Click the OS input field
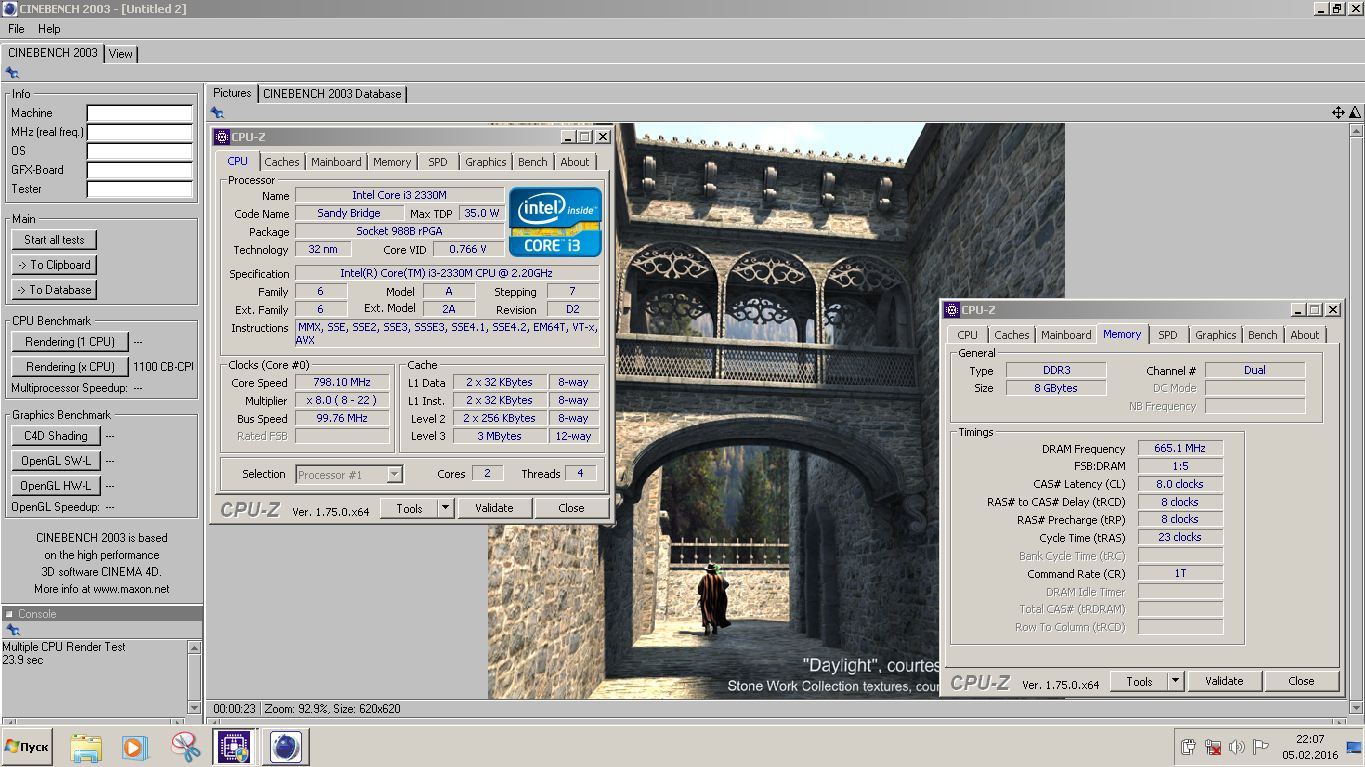The width and height of the screenshot is (1365, 767). click(x=139, y=151)
